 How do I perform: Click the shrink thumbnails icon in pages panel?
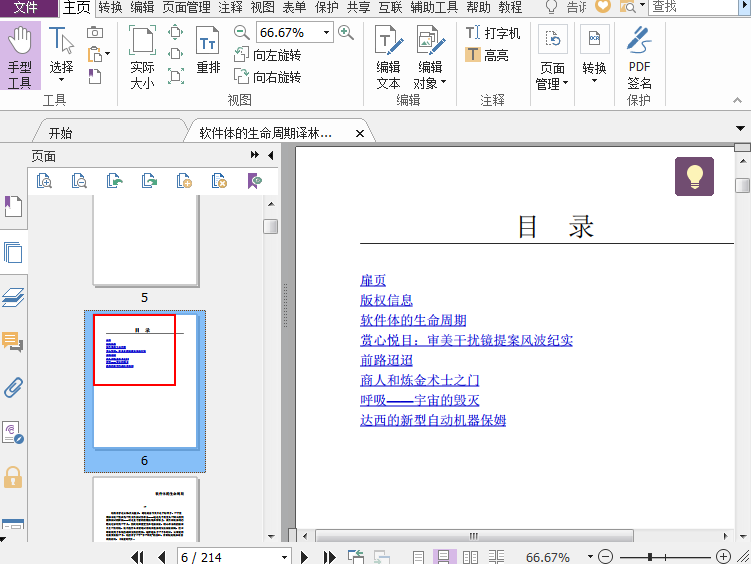[79, 181]
